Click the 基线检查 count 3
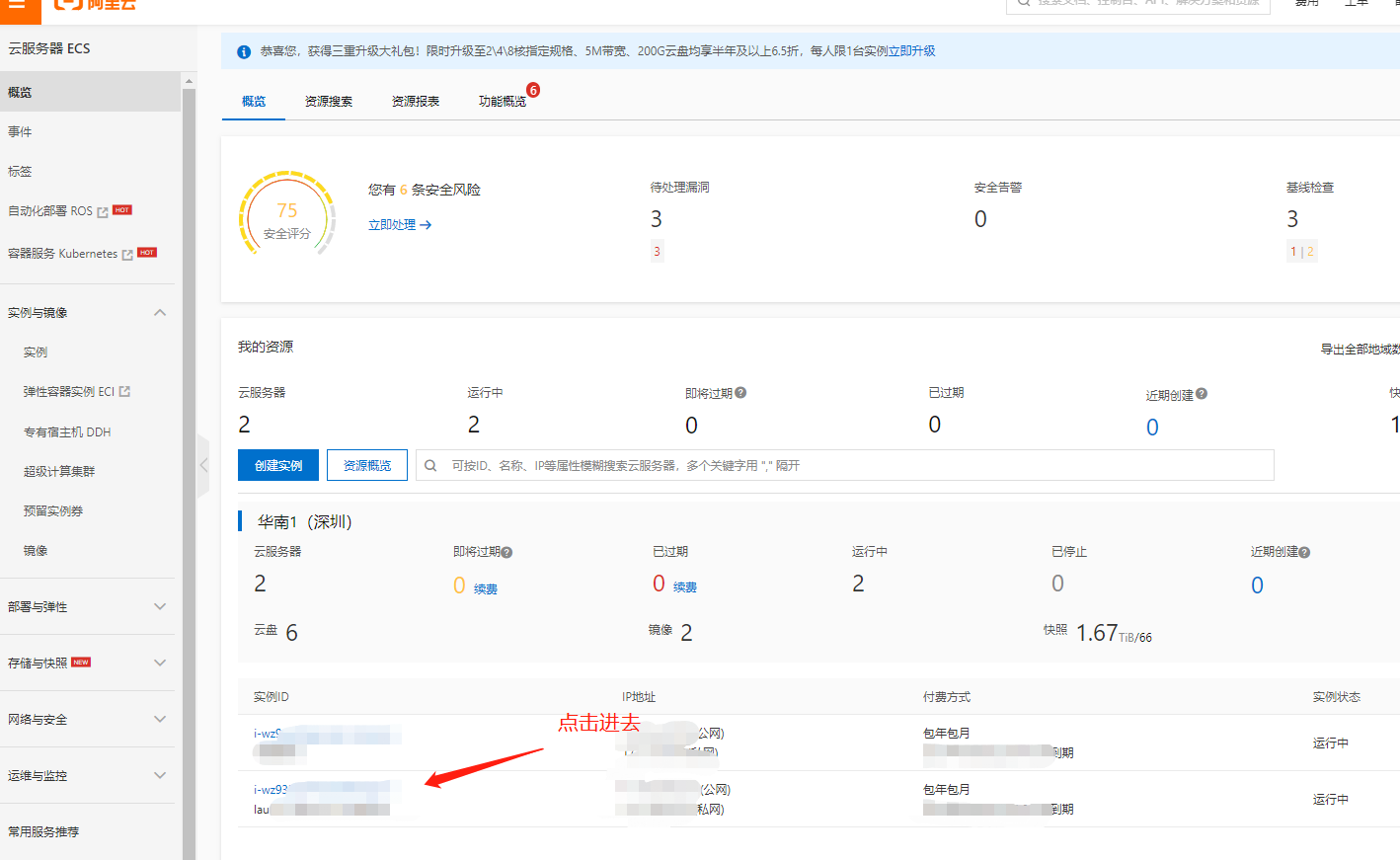This screenshot has height=860, width=1400. click(1292, 219)
